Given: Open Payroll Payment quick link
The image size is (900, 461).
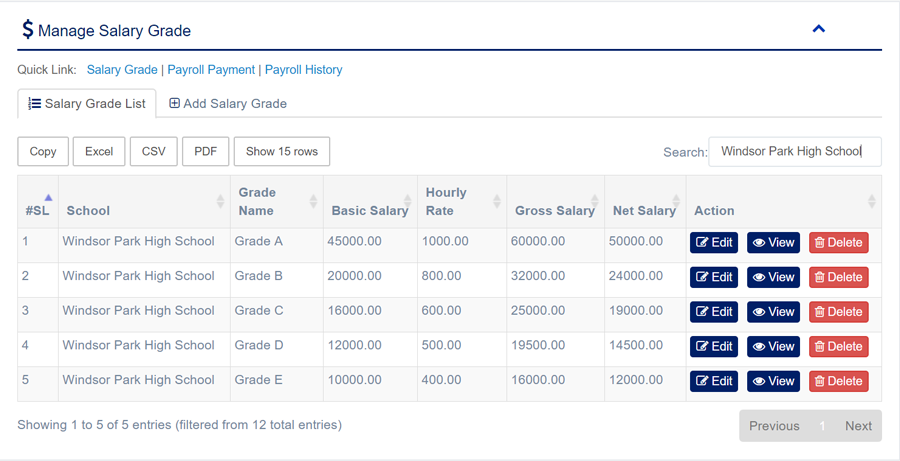Looking at the screenshot, I should (x=211, y=70).
